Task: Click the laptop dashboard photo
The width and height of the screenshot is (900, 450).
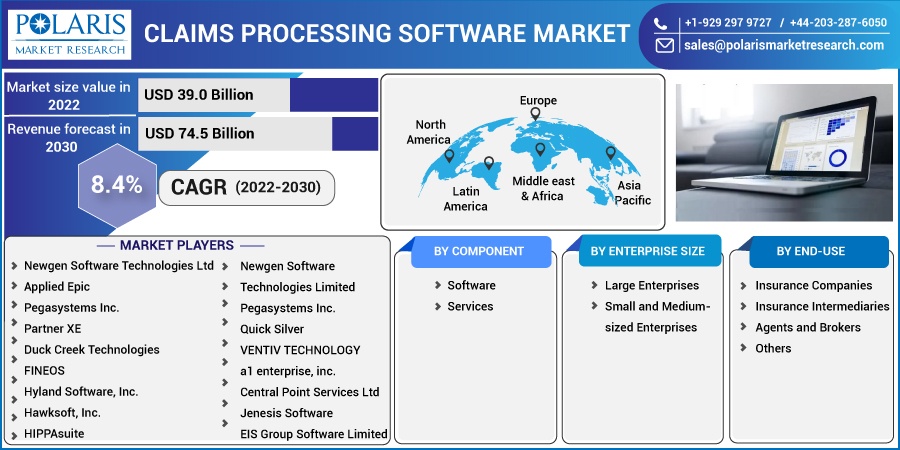Action: click(x=784, y=153)
